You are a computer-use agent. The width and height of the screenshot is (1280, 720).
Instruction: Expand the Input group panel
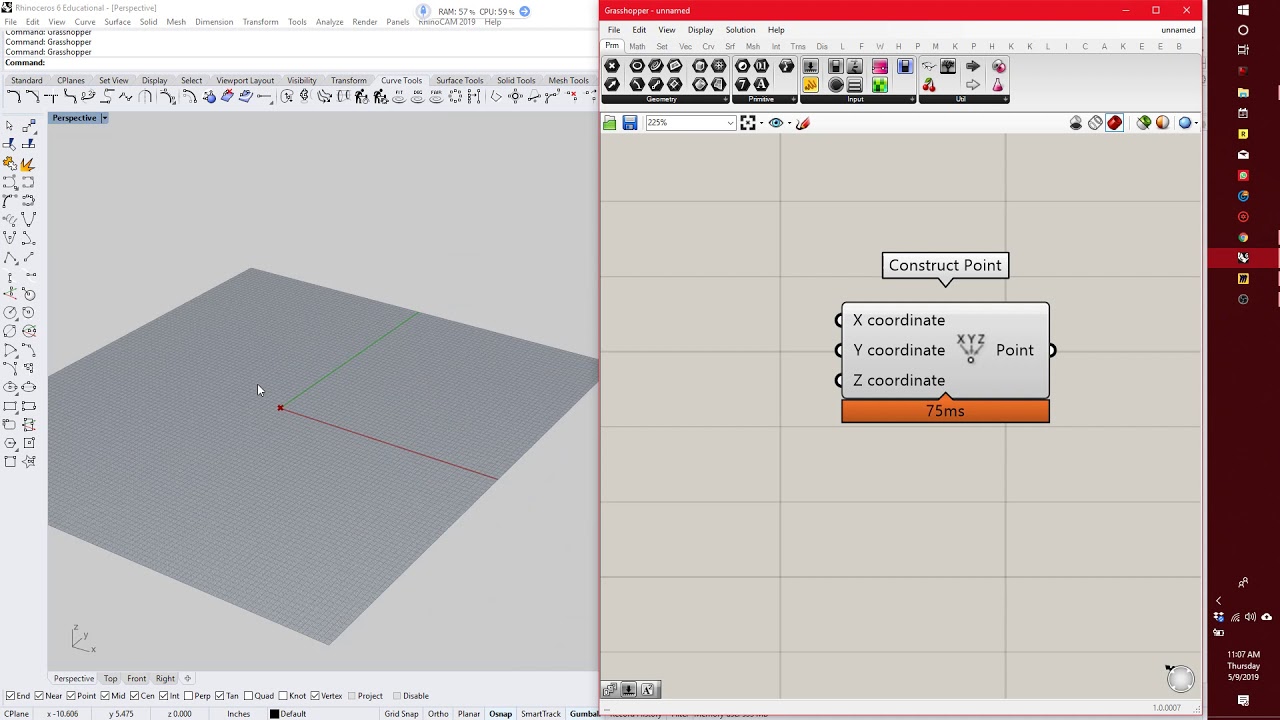click(x=912, y=99)
